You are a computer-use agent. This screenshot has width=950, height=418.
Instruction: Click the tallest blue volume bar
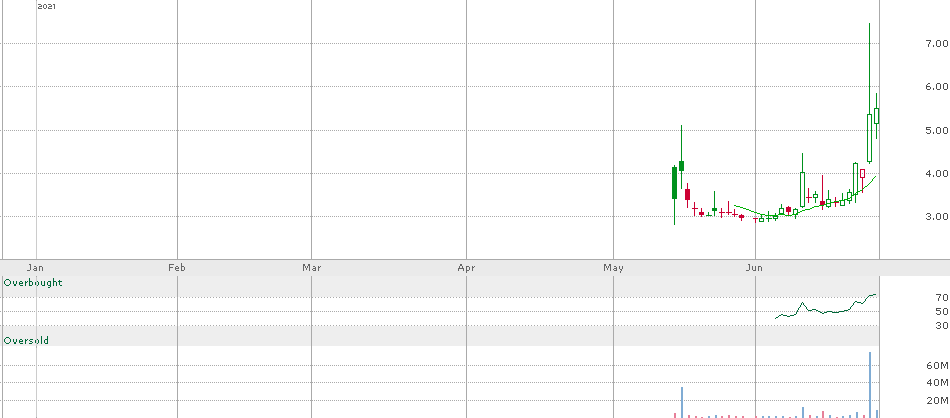tap(870, 385)
